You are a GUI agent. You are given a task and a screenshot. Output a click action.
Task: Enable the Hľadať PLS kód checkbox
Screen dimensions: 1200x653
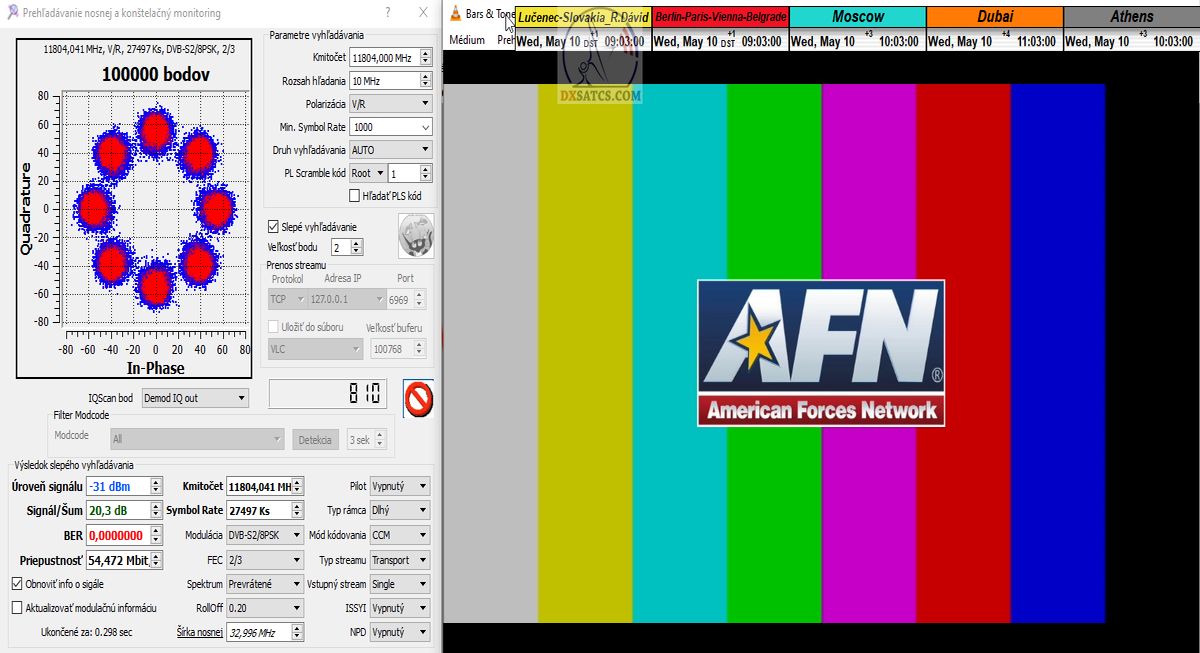tap(354, 196)
